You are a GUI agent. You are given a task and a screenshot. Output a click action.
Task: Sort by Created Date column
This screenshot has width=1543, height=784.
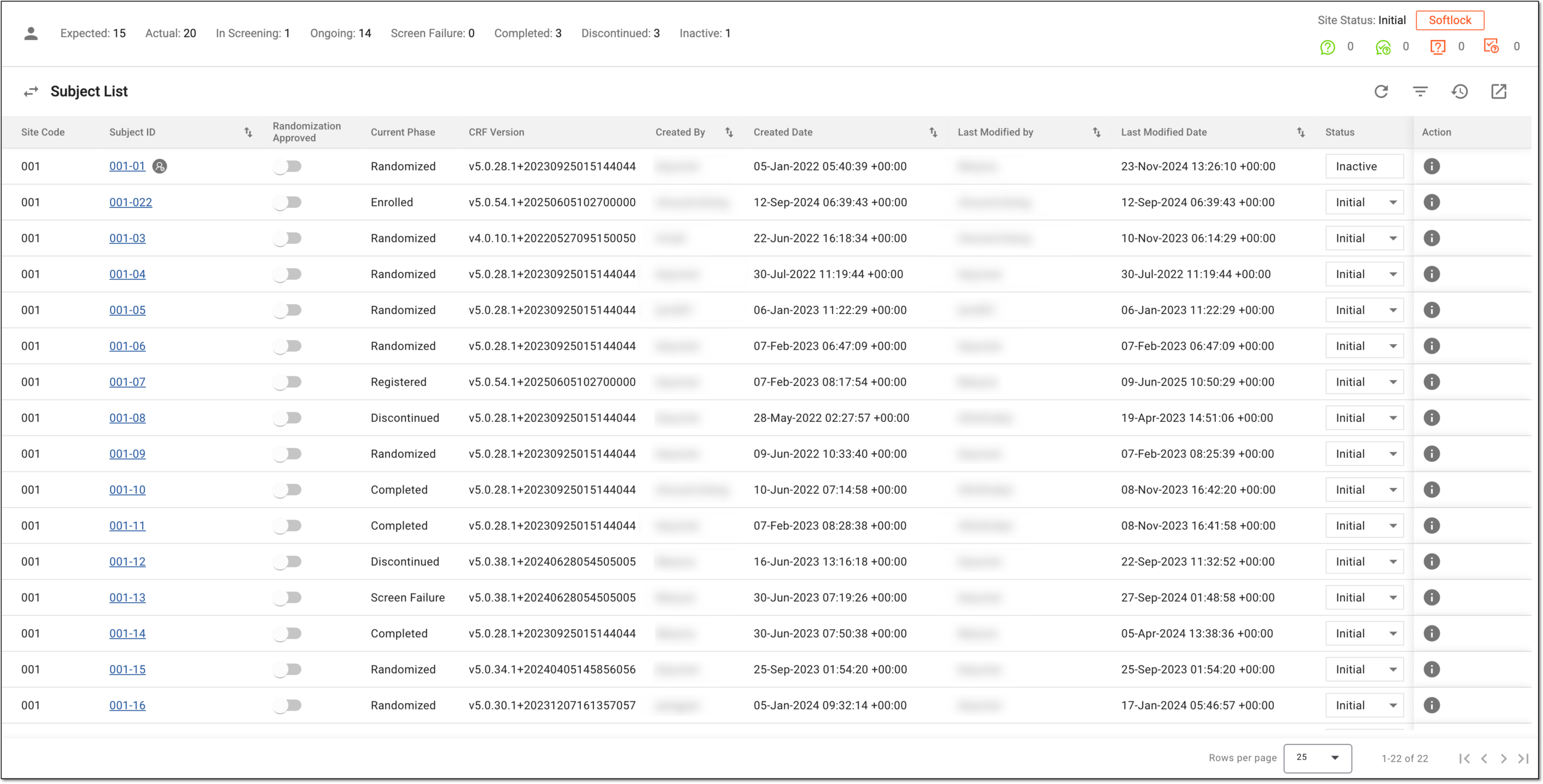[933, 132]
